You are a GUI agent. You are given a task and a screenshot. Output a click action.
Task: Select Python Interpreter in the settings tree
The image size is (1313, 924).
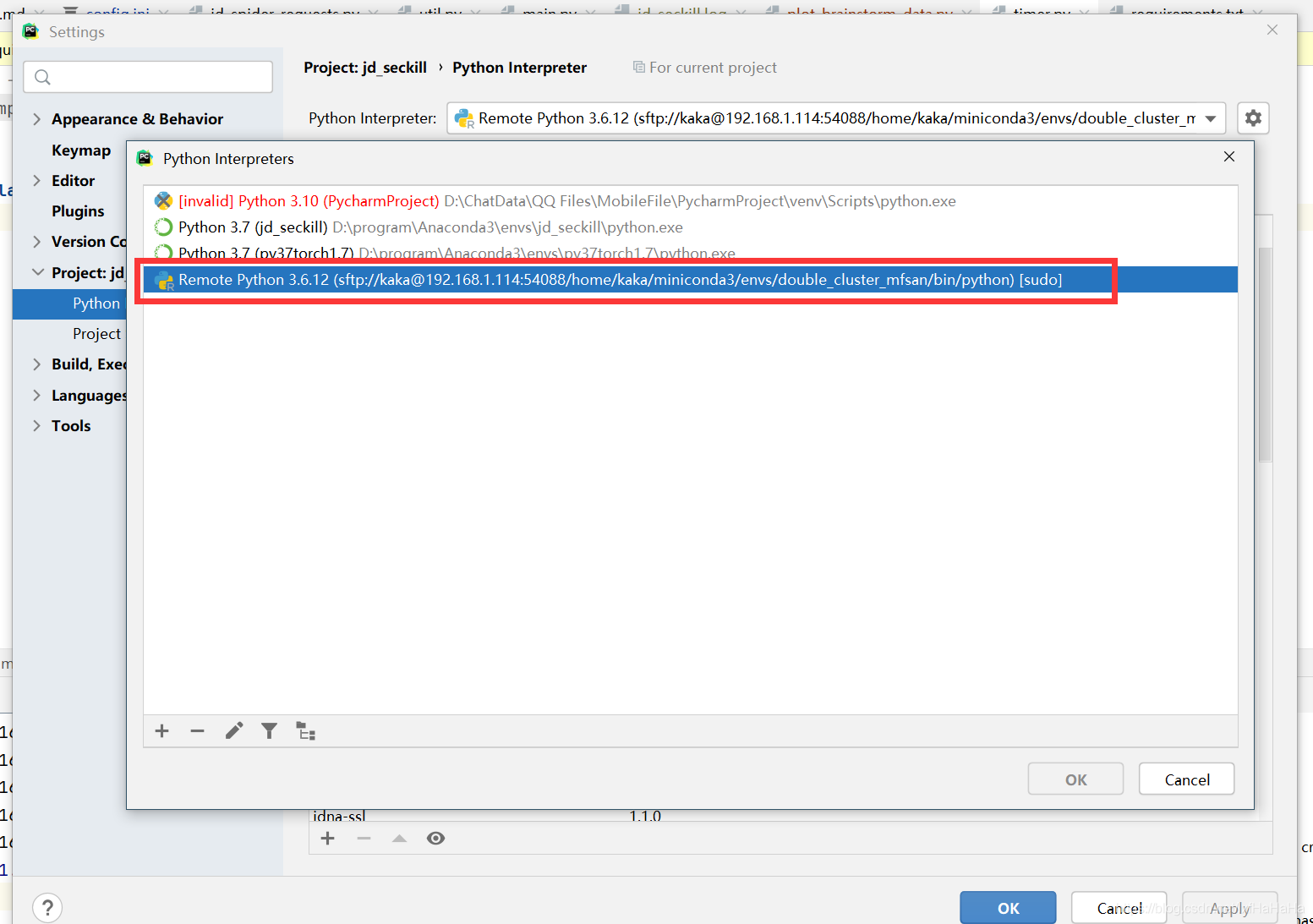[x=70, y=303]
